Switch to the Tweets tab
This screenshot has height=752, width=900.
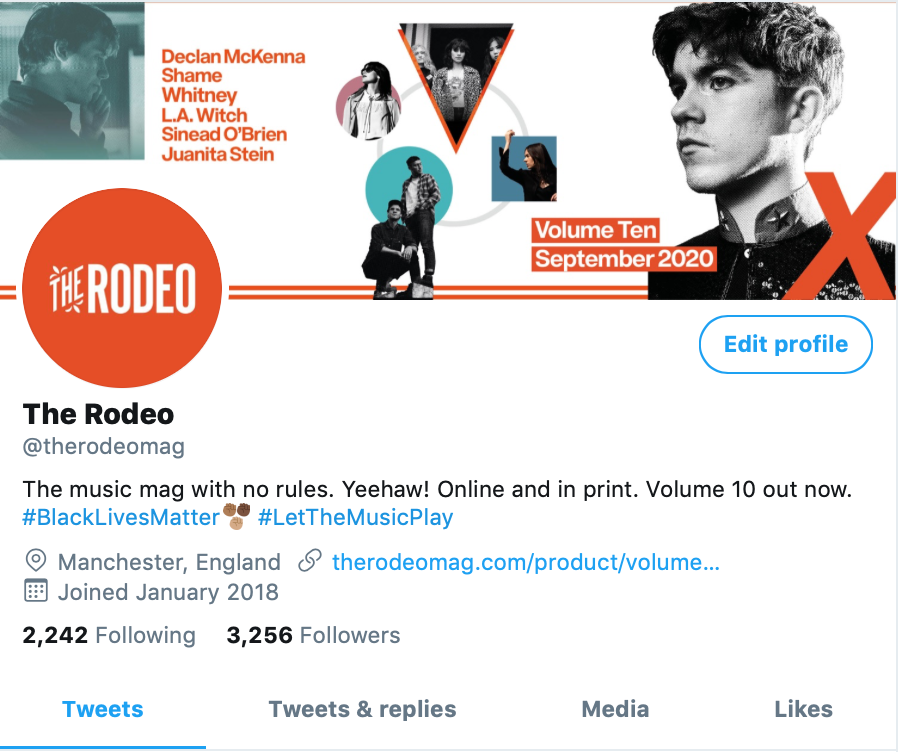click(103, 710)
